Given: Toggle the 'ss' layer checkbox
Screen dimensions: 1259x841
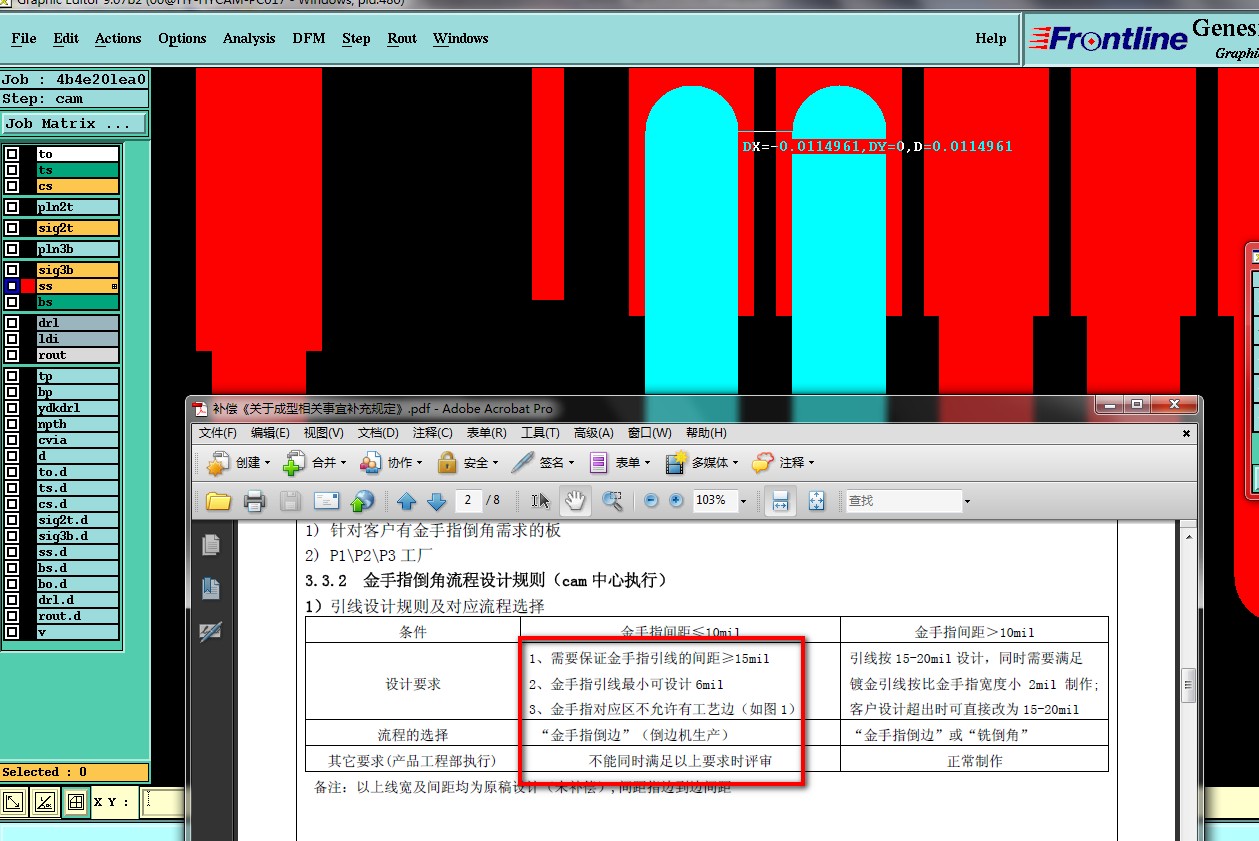Looking at the screenshot, I should pos(11,286).
